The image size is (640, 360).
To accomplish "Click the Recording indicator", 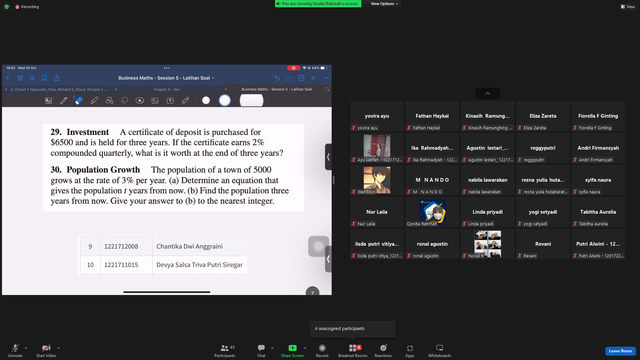I will pos(27,7).
